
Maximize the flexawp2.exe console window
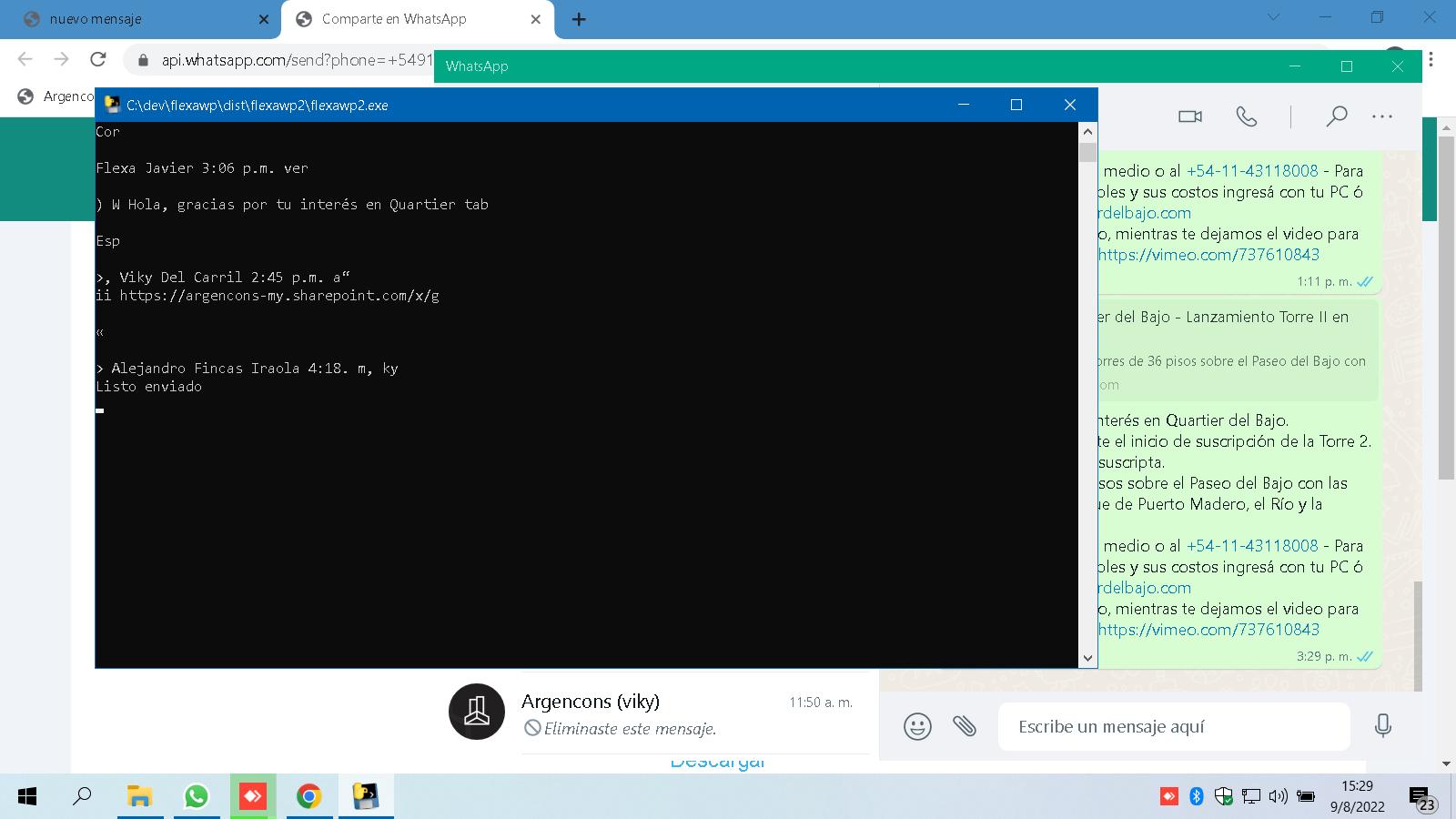[1016, 105]
